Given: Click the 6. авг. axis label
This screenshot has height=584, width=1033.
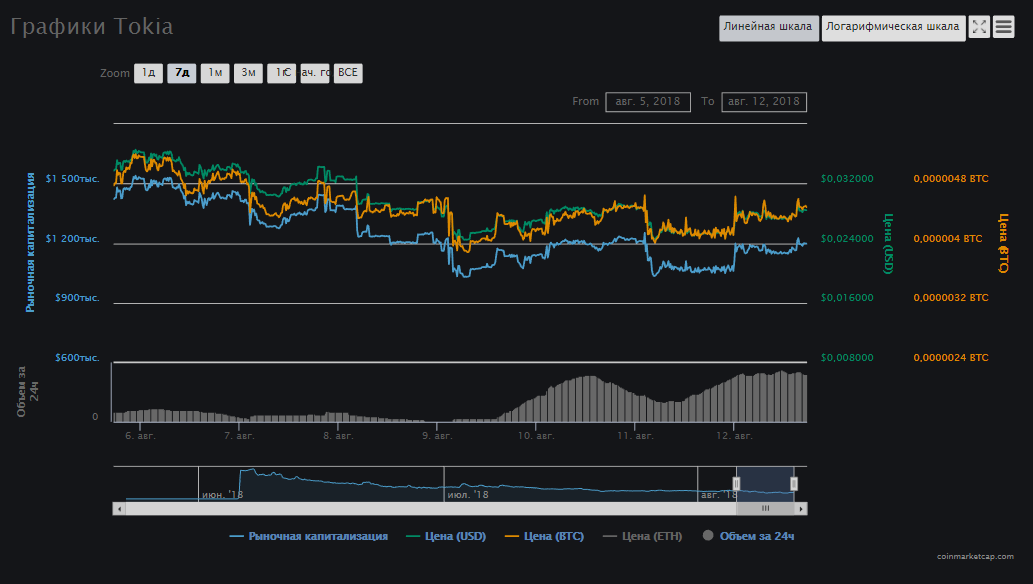Looking at the screenshot, I should 140,436.
